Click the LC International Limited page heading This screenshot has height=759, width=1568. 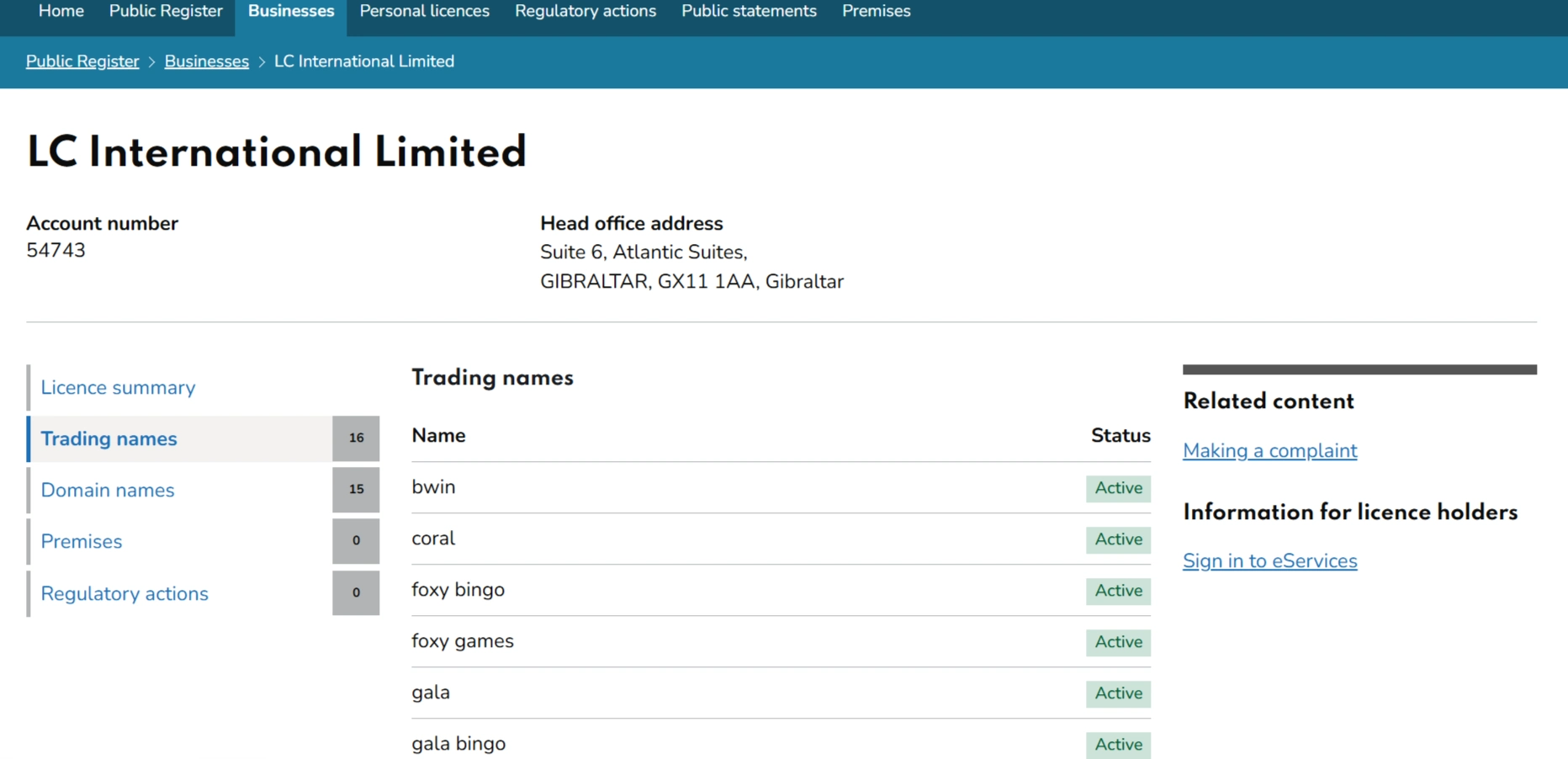277,152
